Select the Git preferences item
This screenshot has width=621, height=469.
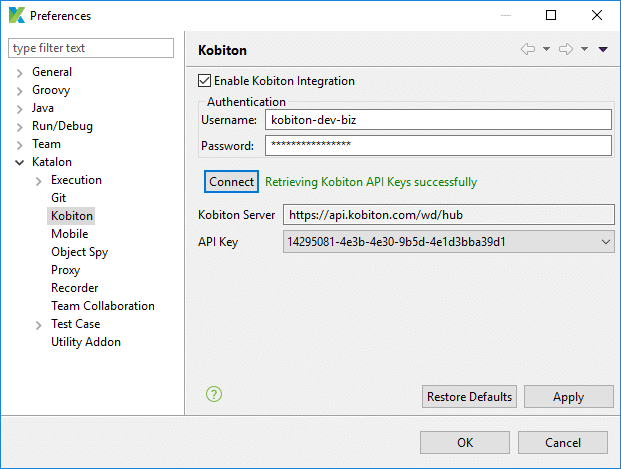pyautogui.click(x=59, y=198)
